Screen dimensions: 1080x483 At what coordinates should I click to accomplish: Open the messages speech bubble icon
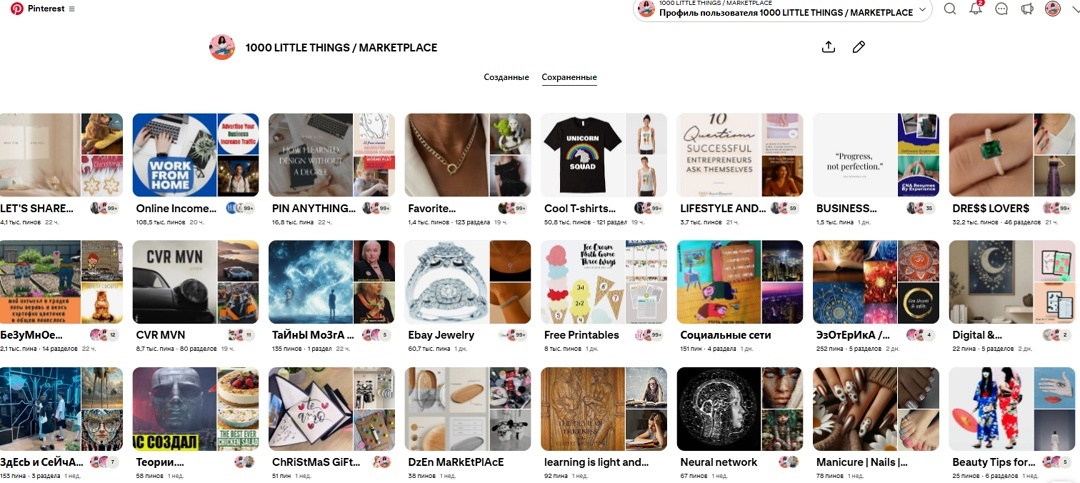click(1001, 10)
